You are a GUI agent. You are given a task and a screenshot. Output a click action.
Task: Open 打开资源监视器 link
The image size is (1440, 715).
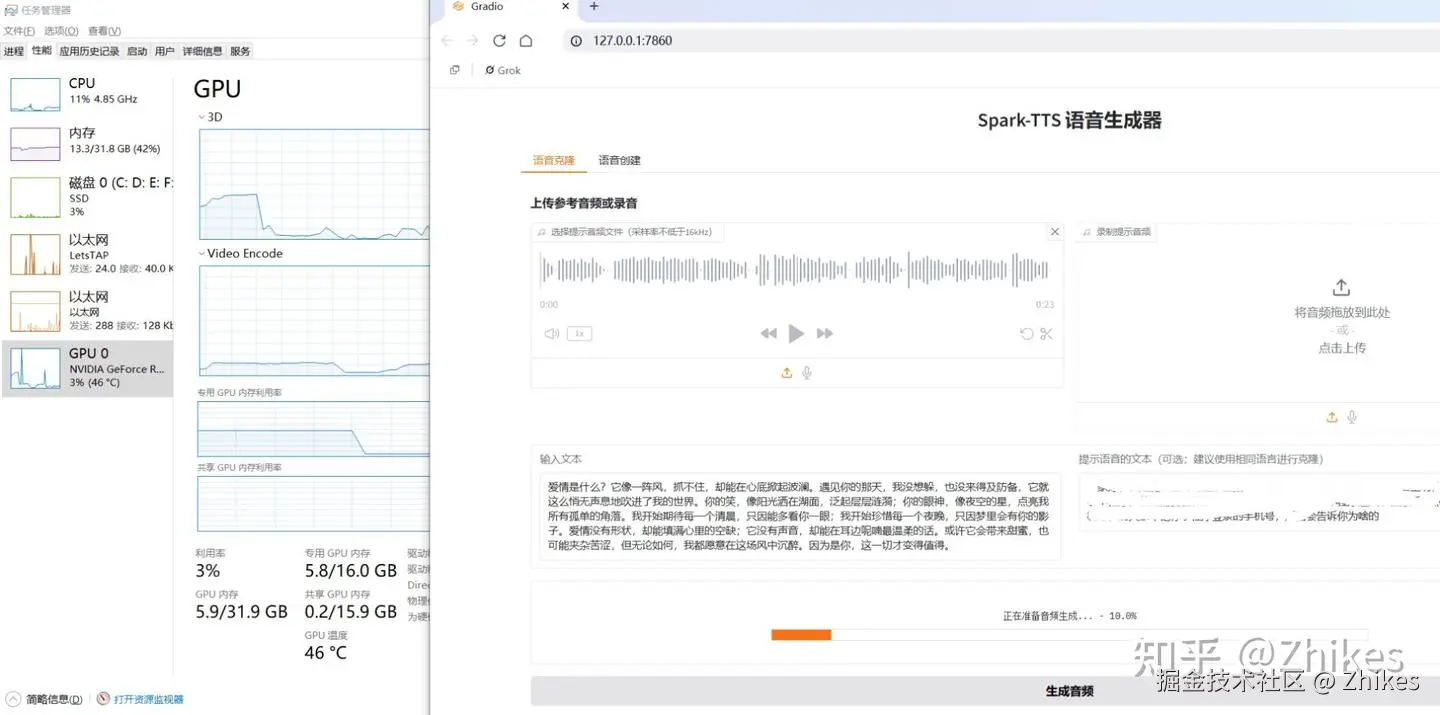[141, 699]
